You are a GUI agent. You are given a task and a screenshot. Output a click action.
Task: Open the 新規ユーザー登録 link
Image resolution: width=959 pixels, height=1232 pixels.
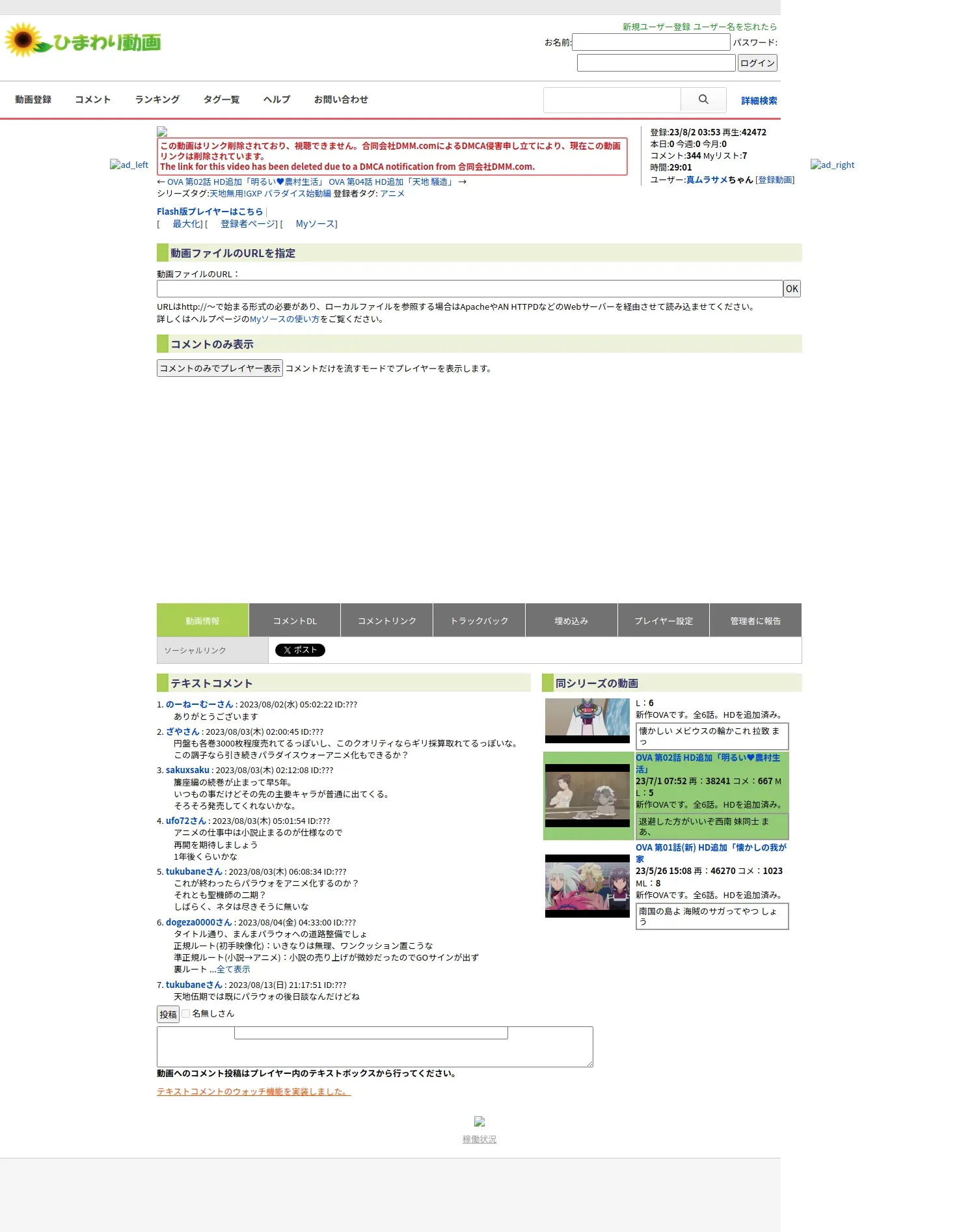pos(656,27)
